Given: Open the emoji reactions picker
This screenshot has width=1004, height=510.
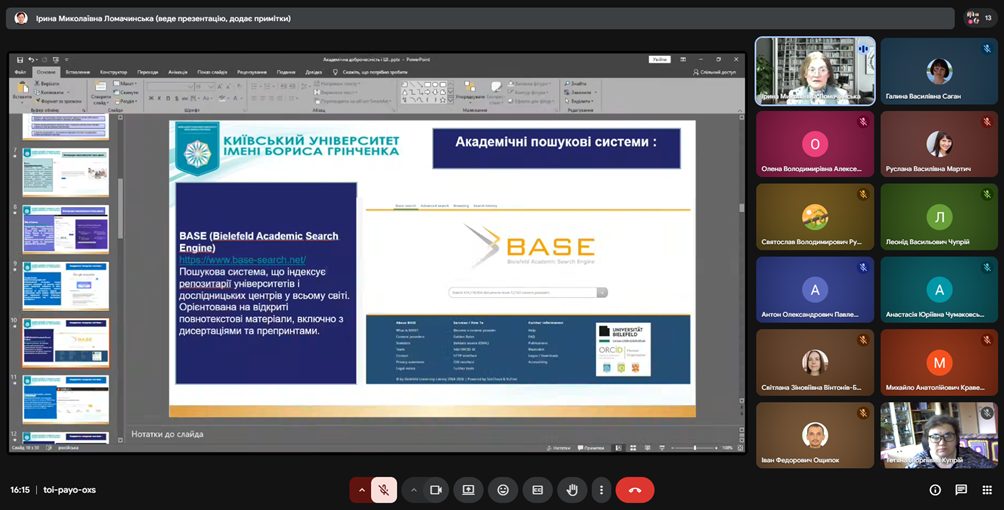Looking at the screenshot, I should 503,490.
